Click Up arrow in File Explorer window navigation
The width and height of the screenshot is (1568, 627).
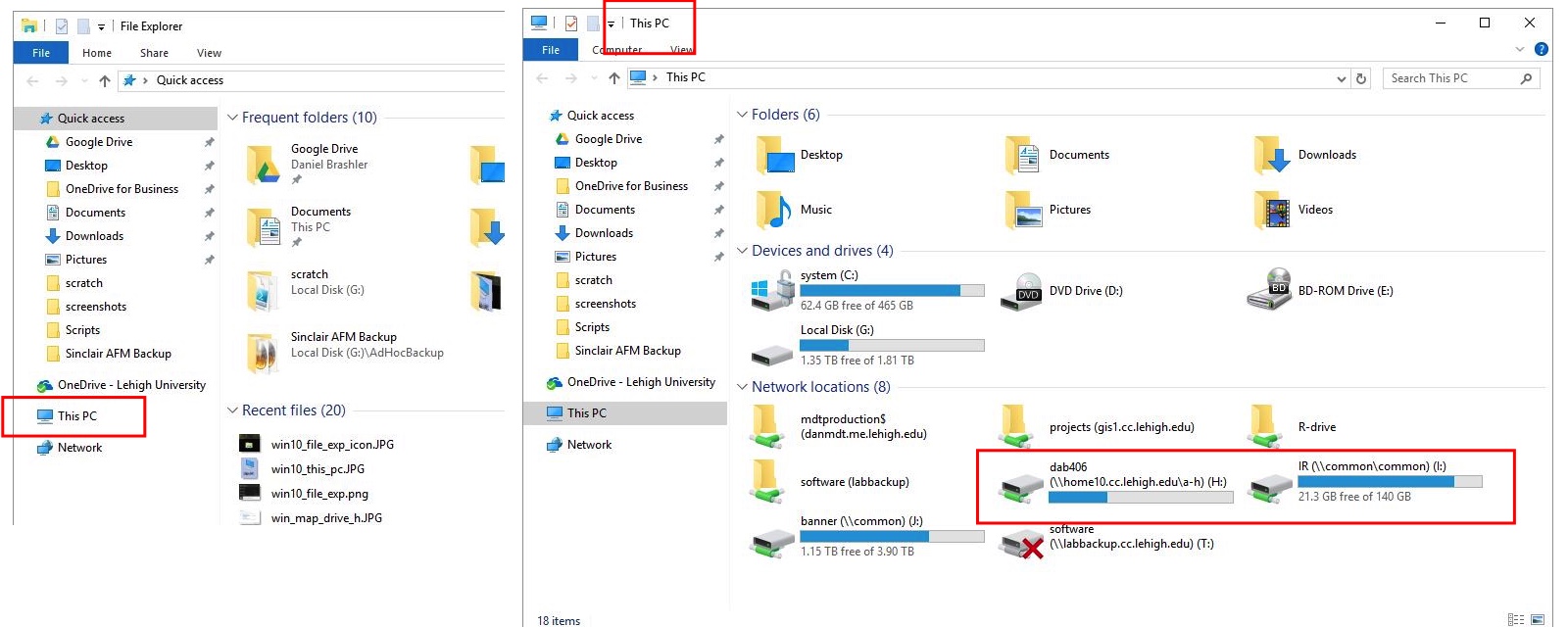click(105, 81)
